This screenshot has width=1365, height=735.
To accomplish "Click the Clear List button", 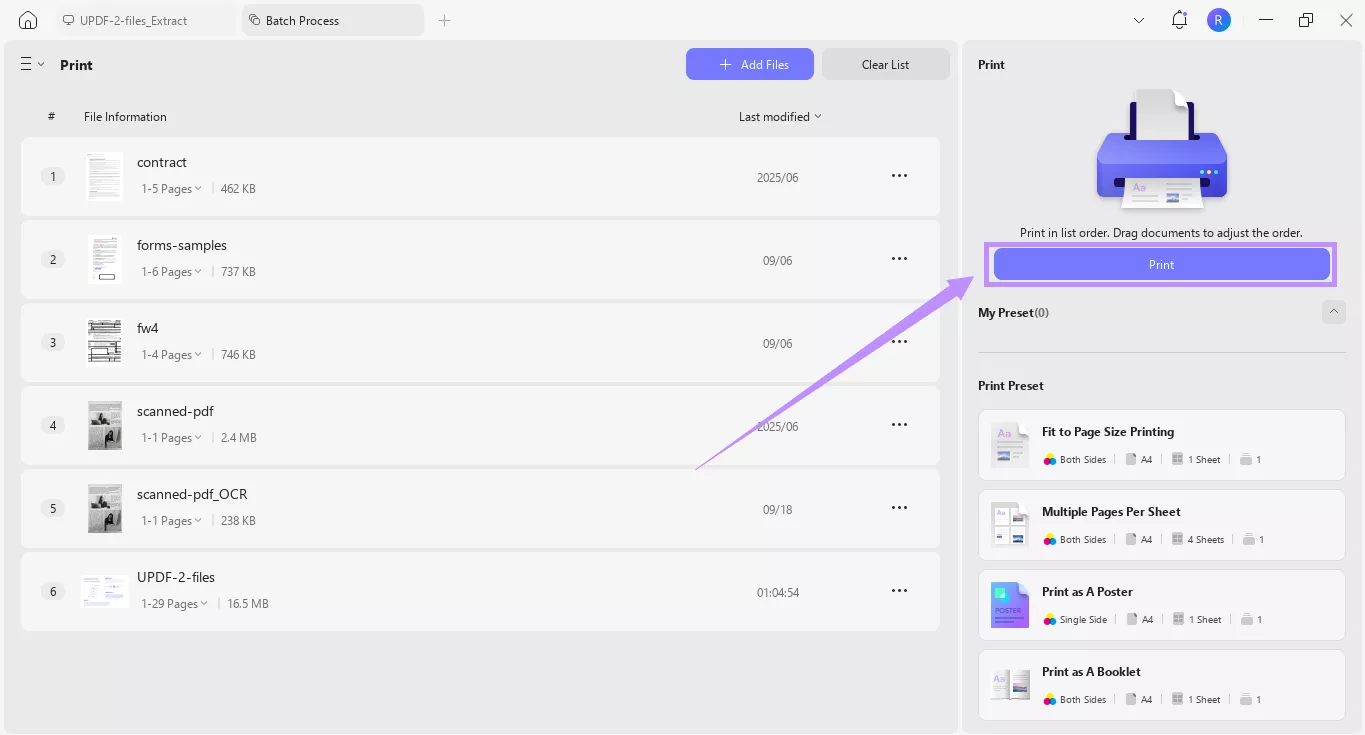I will [885, 64].
